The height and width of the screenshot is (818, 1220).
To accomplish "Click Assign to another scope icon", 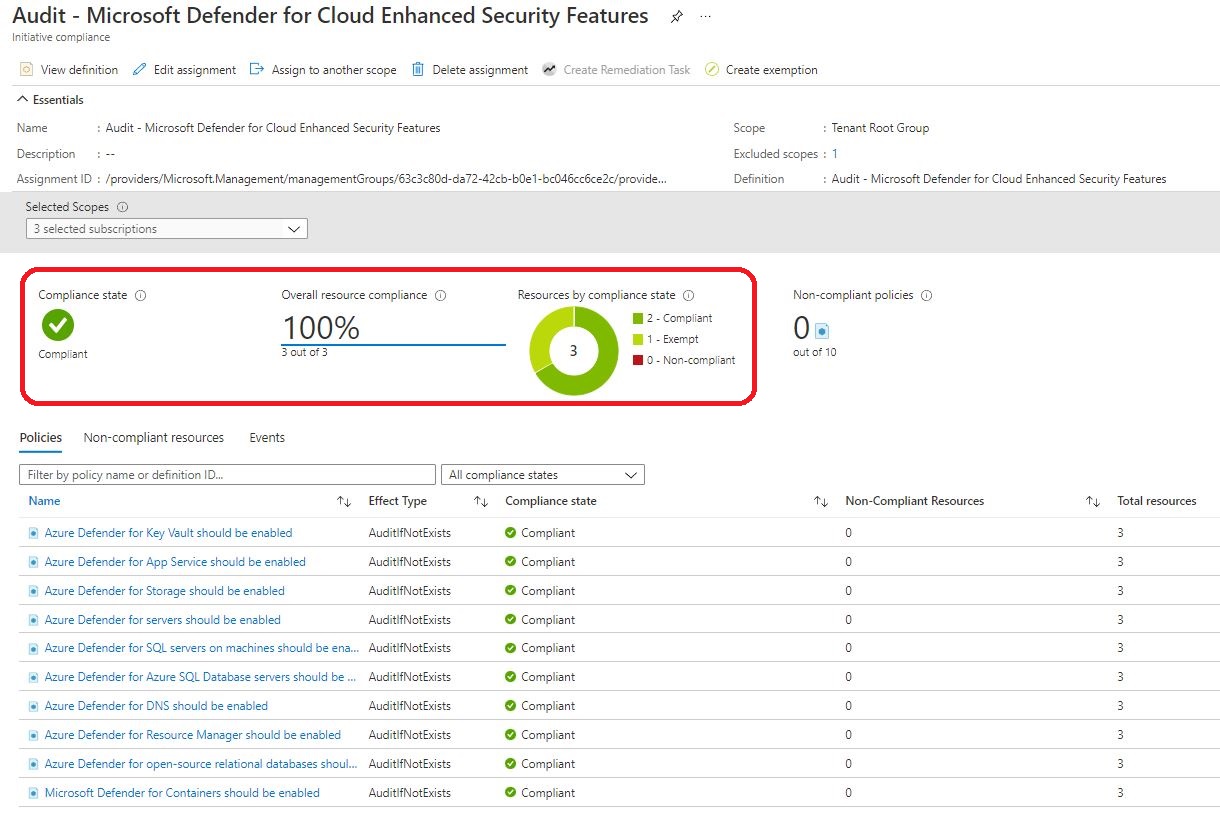I will click(x=257, y=70).
